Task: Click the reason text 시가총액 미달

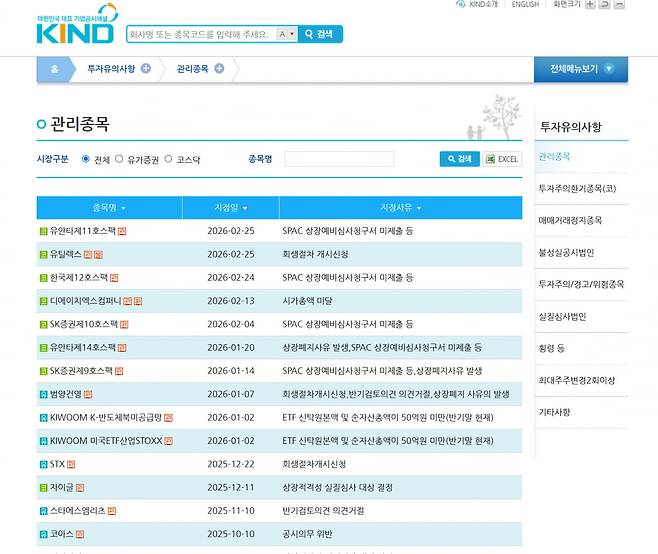Action: tap(307, 301)
